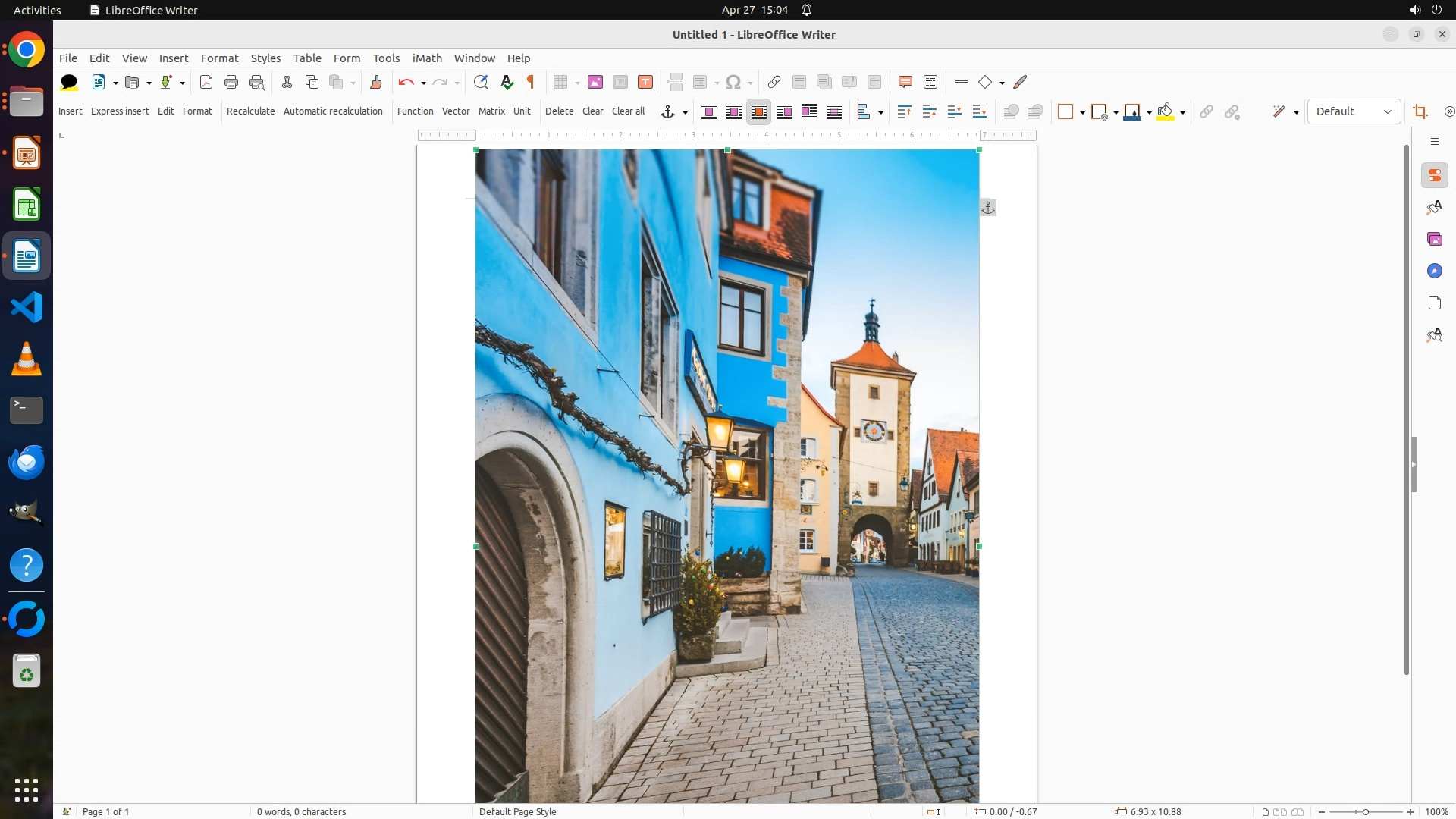This screenshot has width=1456, height=819.
Task: Click the image anchor marker on the page
Action: (x=987, y=207)
